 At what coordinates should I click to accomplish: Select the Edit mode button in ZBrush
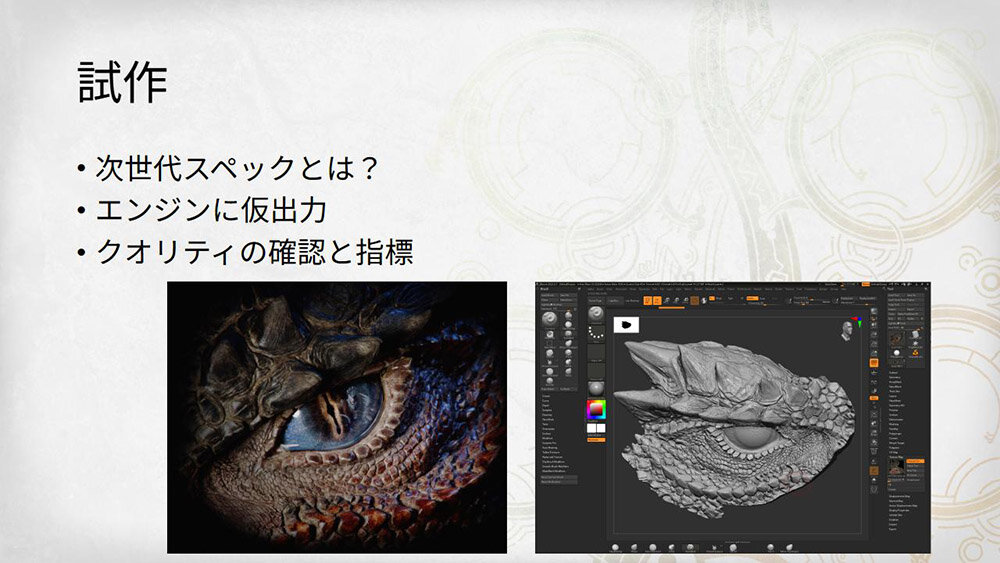click(x=647, y=300)
